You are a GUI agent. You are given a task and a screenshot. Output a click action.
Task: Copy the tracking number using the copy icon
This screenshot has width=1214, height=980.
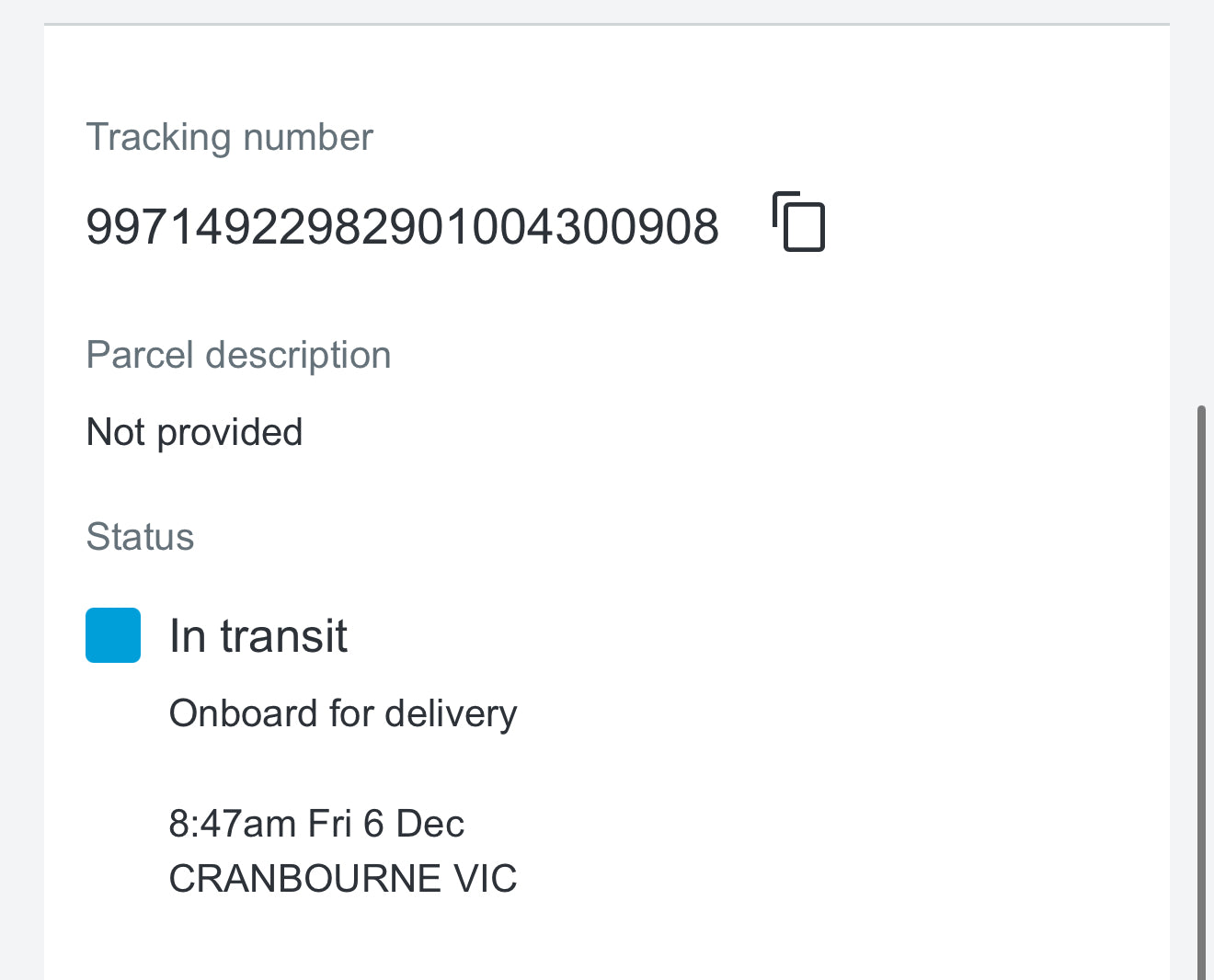click(798, 222)
